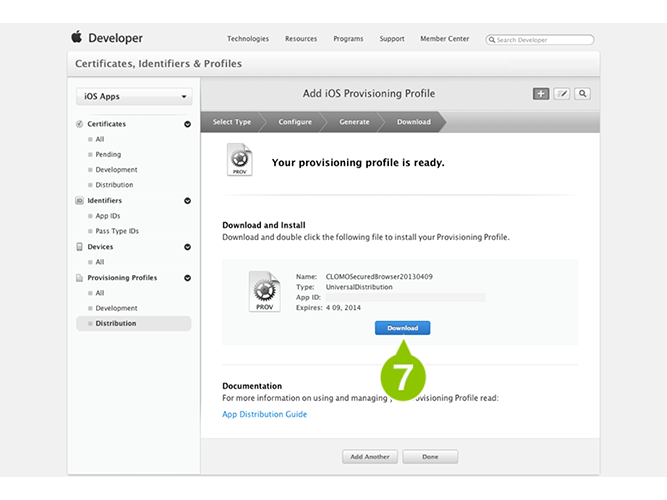Select App IDs under Identifiers
This screenshot has height=500, width=667.
click(108, 216)
